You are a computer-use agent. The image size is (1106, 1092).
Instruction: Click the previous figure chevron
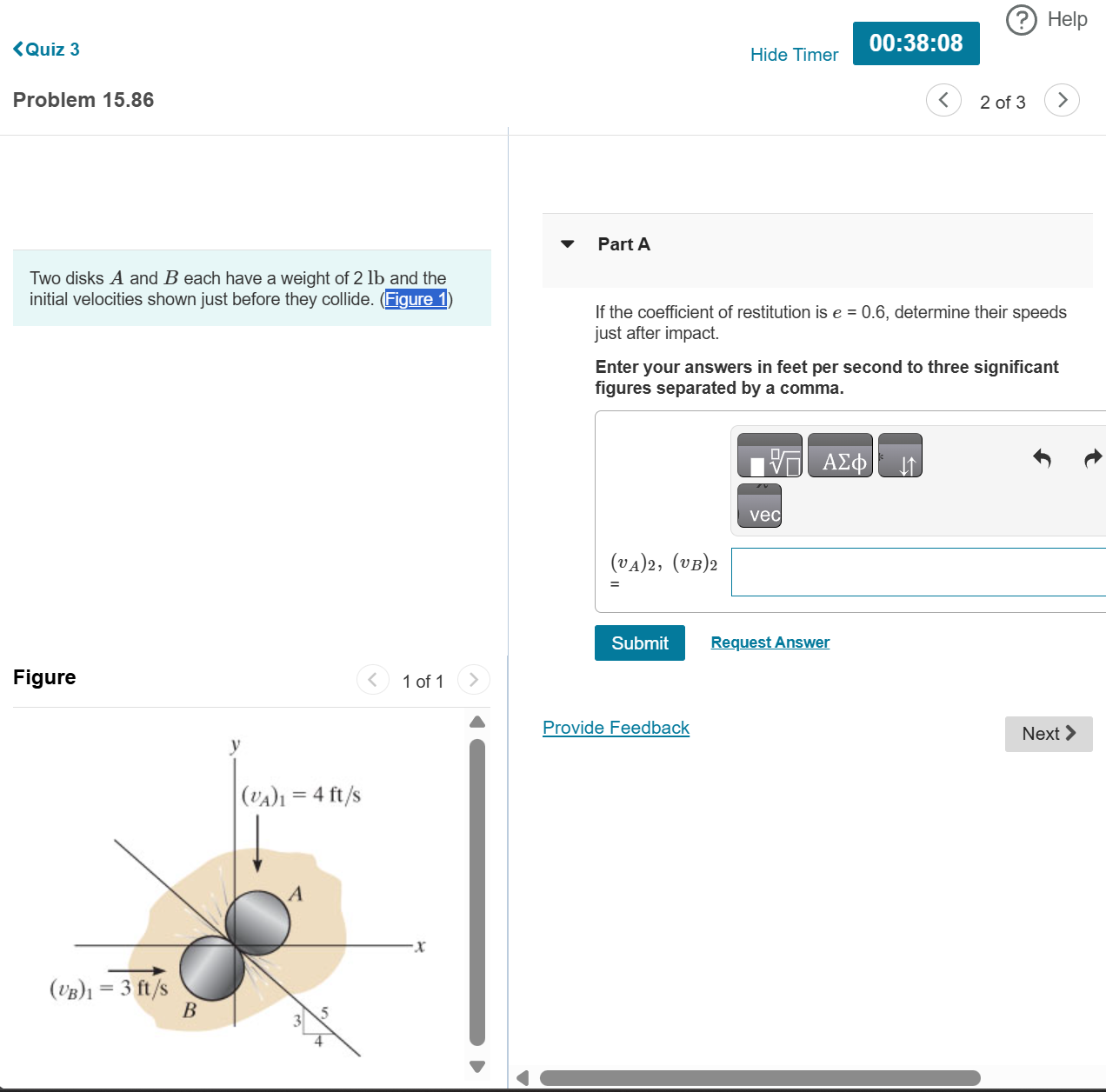coord(372,680)
